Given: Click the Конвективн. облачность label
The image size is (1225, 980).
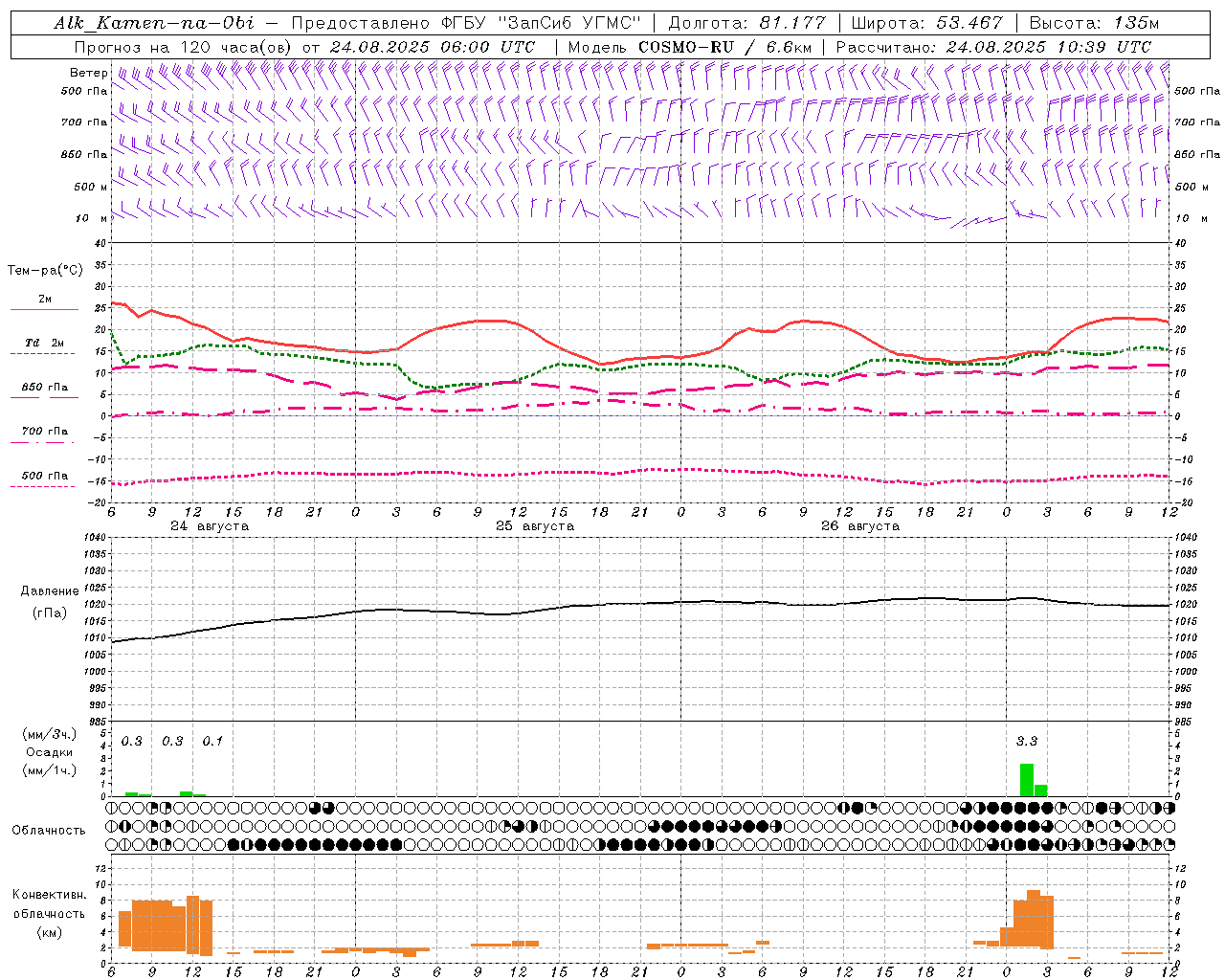Looking at the screenshot, I should (x=49, y=904).
